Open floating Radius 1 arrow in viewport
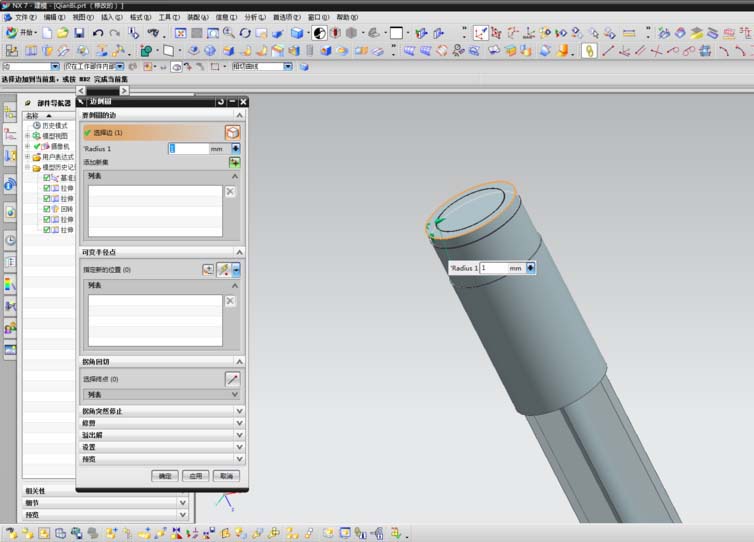Viewport: 754px width, 542px height. pos(530,268)
